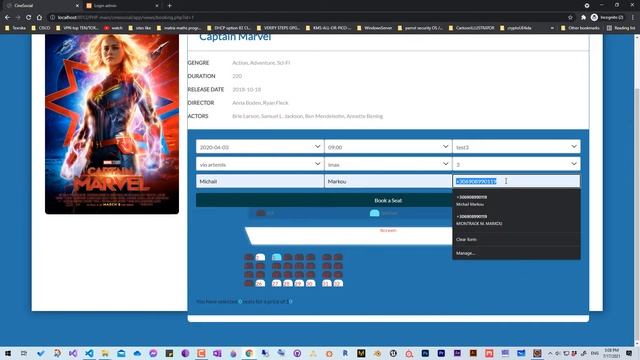Image resolution: width=640 pixels, height=360 pixels.
Task: Open the CISCO bookmark folder
Action: [x=41, y=28]
